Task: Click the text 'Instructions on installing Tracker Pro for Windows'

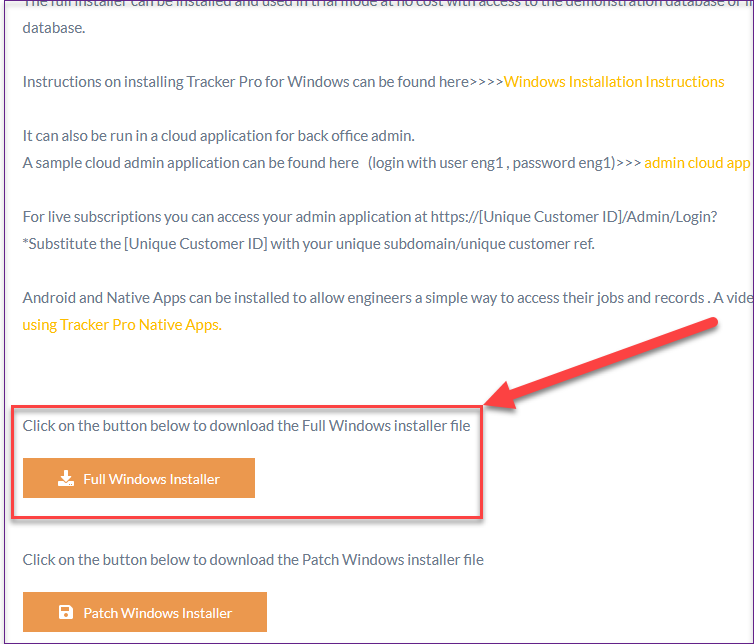Action: [186, 82]
